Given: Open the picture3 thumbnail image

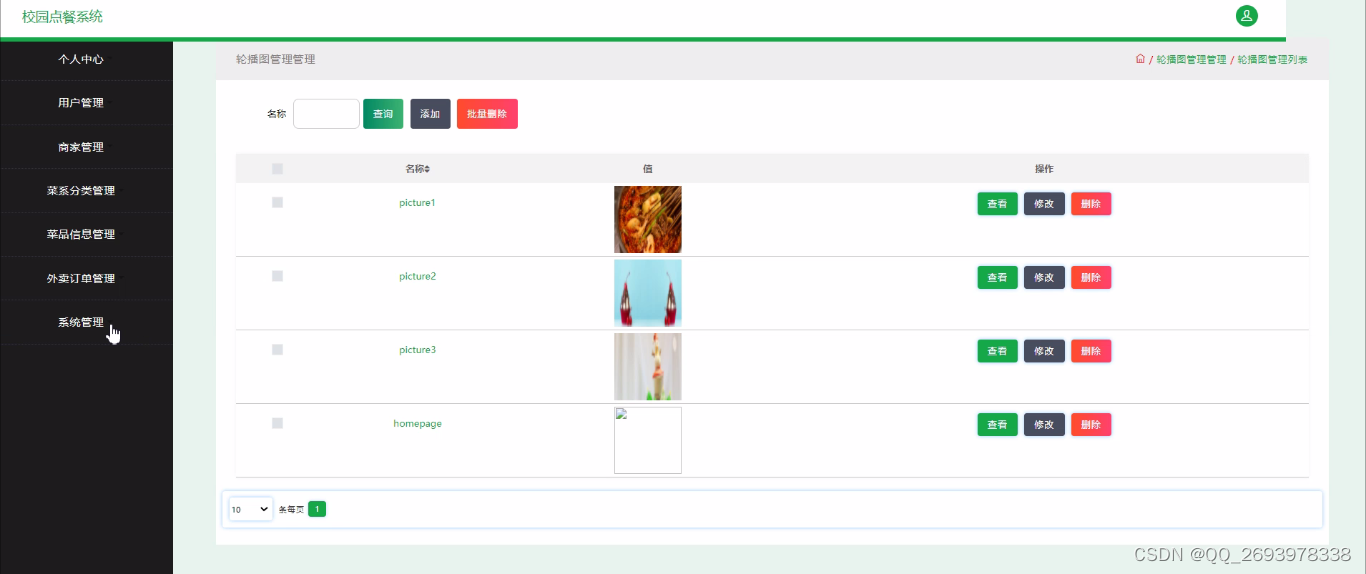Looking at the screenshot, I should tap(648, 366).
